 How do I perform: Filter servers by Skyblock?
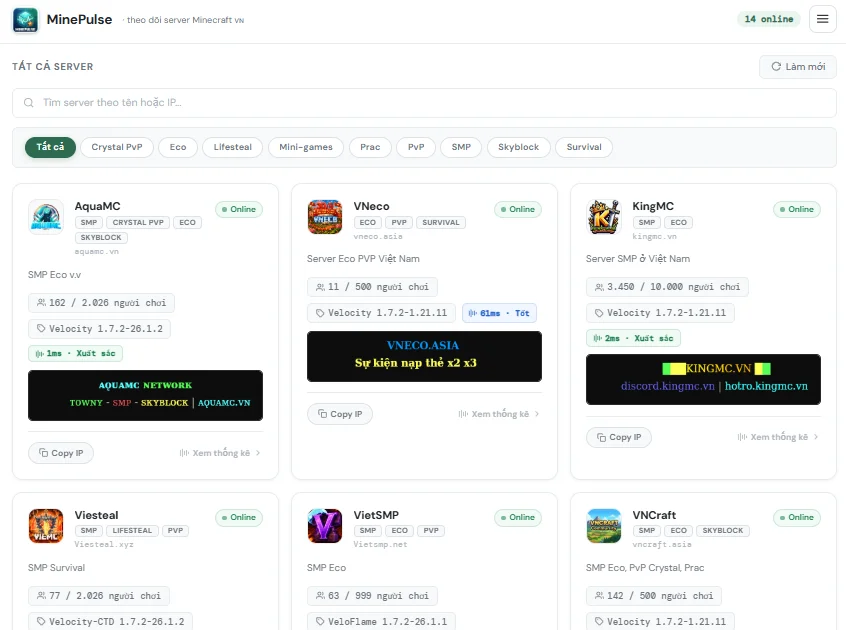click(x=518, y=147)
